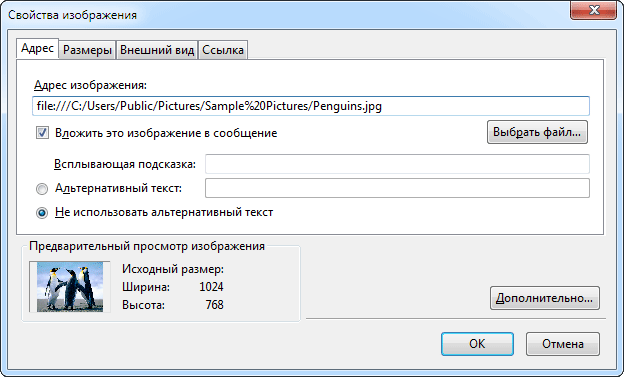
Task: Select the Альтернативный текст radio button
Action: pyautogui.click(x=42, y=189)
